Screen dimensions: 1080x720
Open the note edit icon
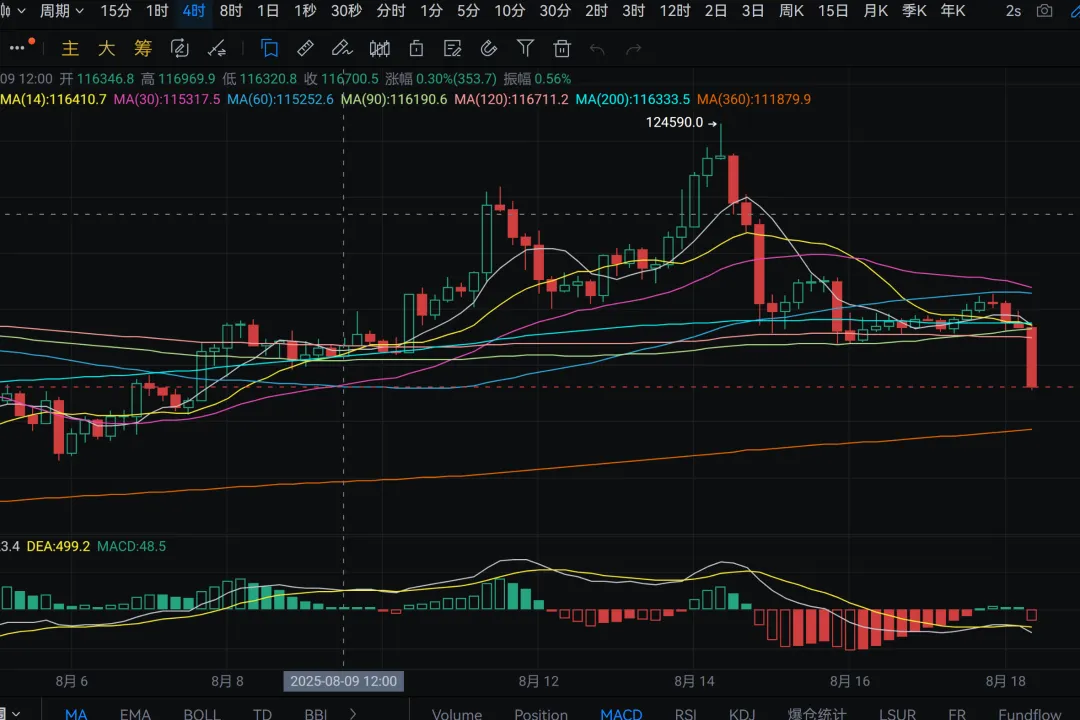tap(453, 48)
